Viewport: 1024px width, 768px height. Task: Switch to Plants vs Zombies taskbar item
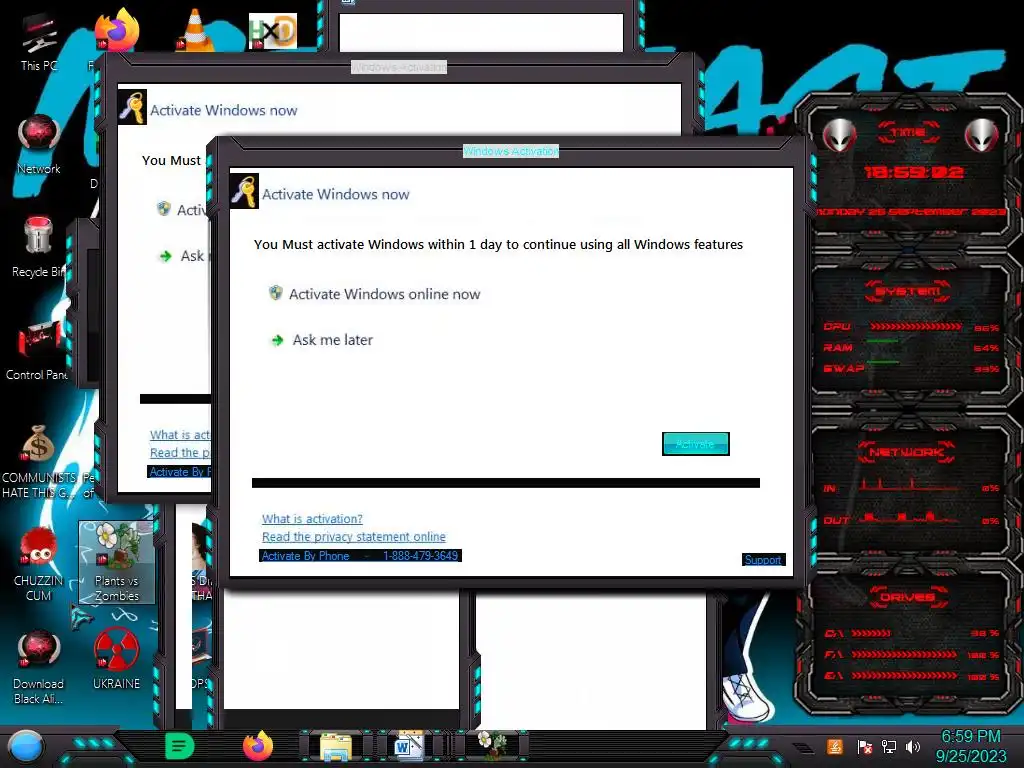tap(491, 744)
